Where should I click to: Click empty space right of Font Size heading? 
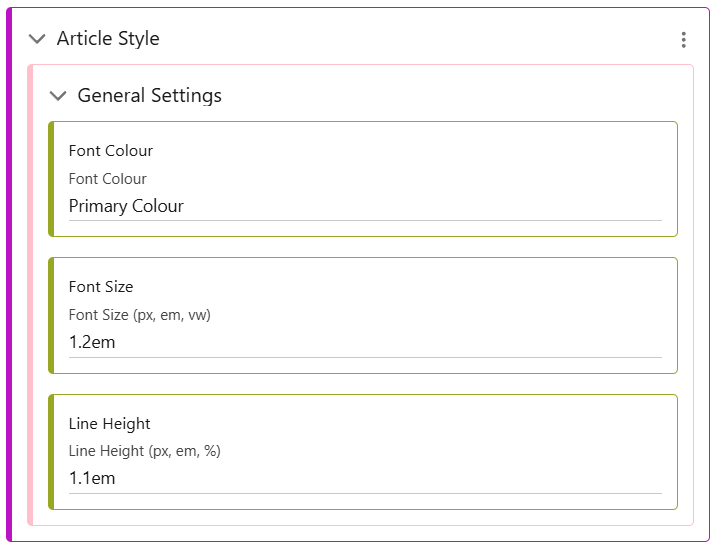click(x=400, y=287)
